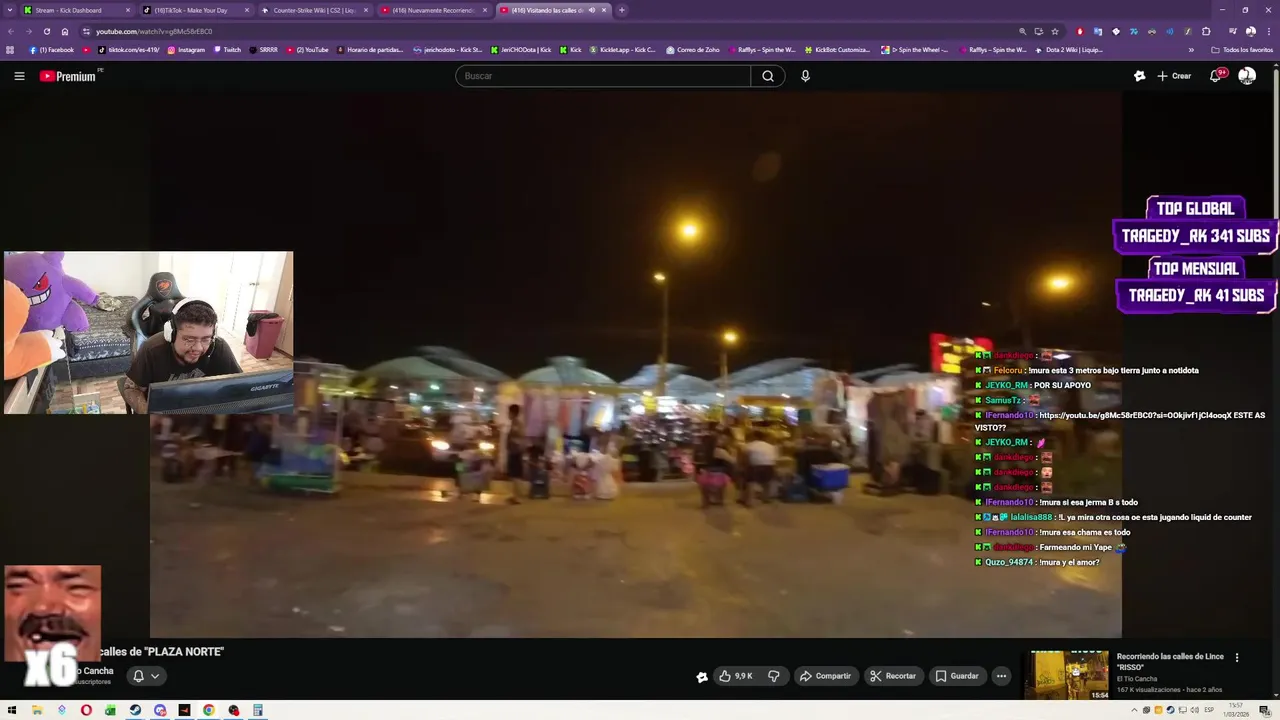Switch to Stream - Kick Dashboard tab
Screen dimensions: 1280x720
point(76,10)
